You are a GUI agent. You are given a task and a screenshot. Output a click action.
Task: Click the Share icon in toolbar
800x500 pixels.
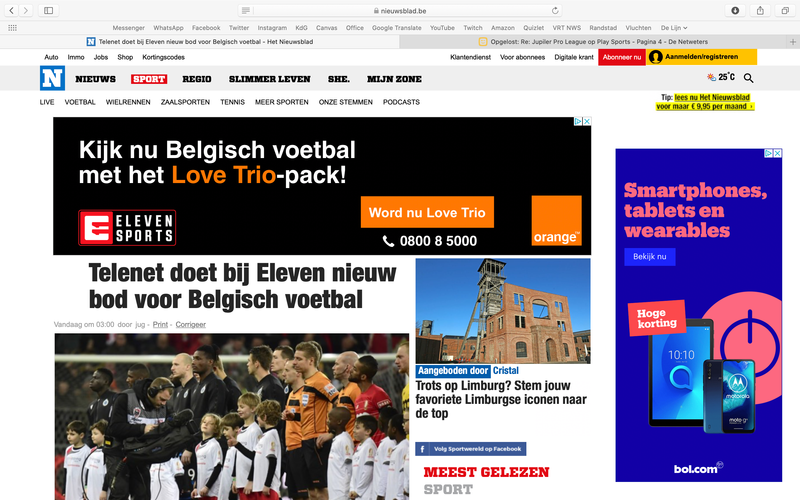coord(760,10)
